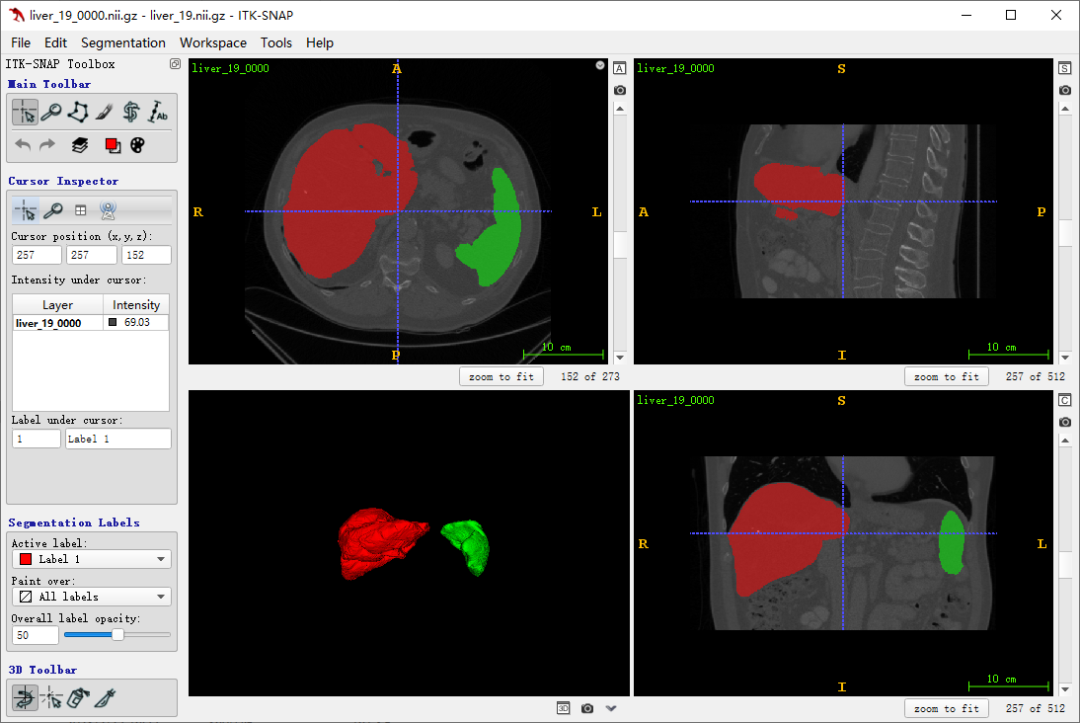Switch Cursor Inspector to synchronization tab
Viewport: 1080px width, 723px height.
pyautogui.click(x=108, y=211)
